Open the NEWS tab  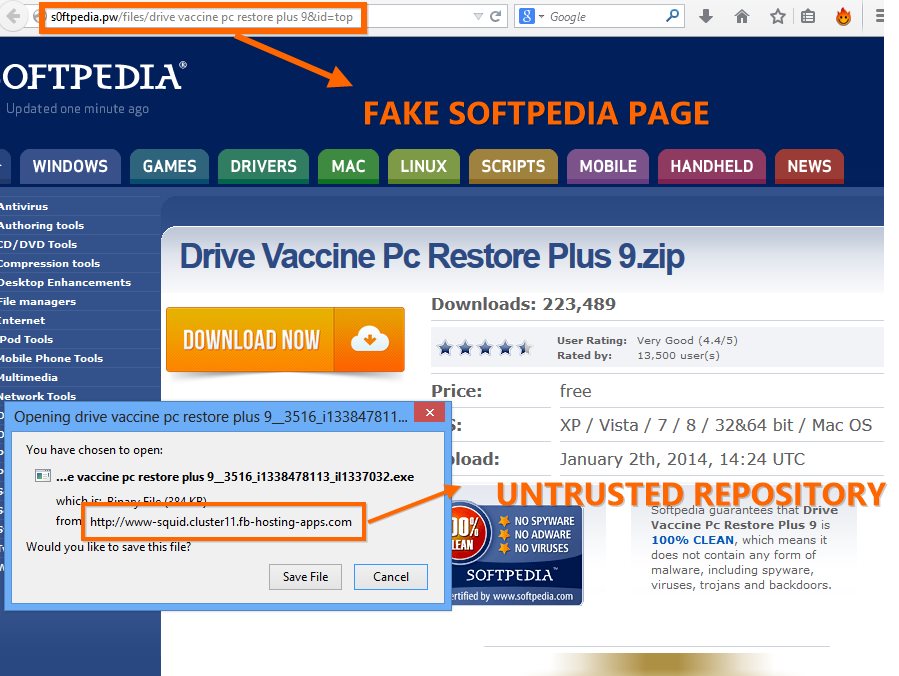[x=809, y=166]
